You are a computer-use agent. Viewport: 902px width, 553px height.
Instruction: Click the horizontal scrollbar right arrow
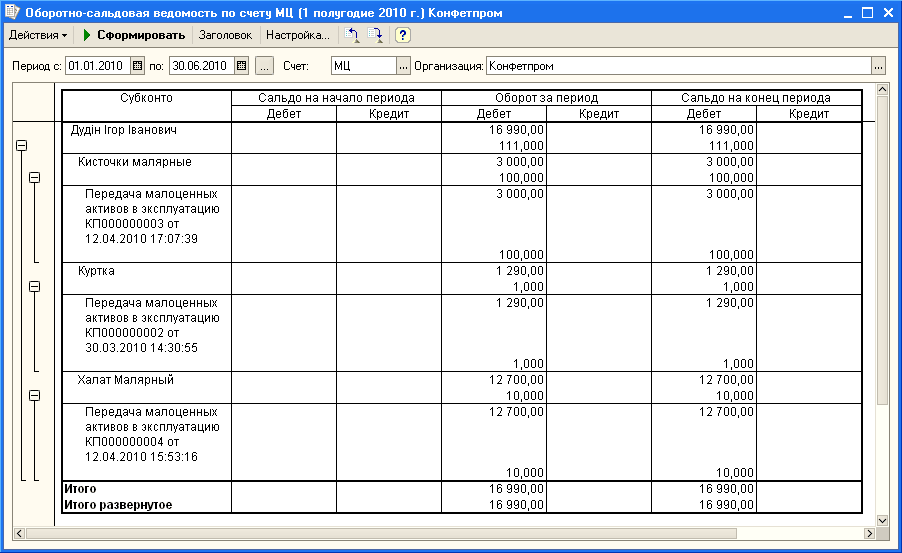coord(869,533)
